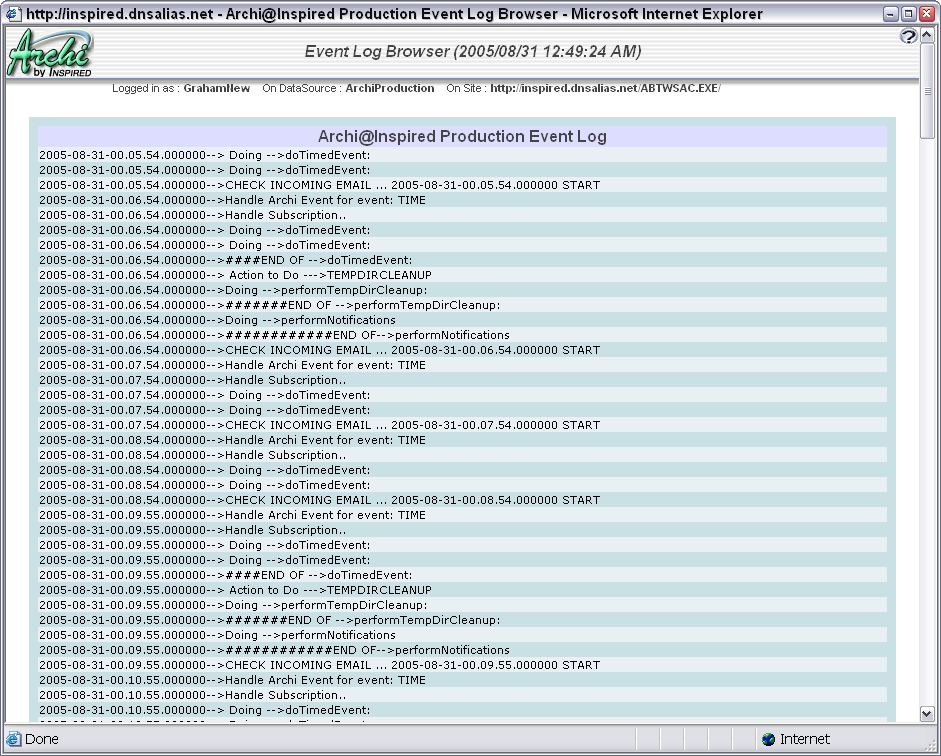Select the 00.09.55 END OF performNotifications row
The image size is (941, 756).
[274, 650]
